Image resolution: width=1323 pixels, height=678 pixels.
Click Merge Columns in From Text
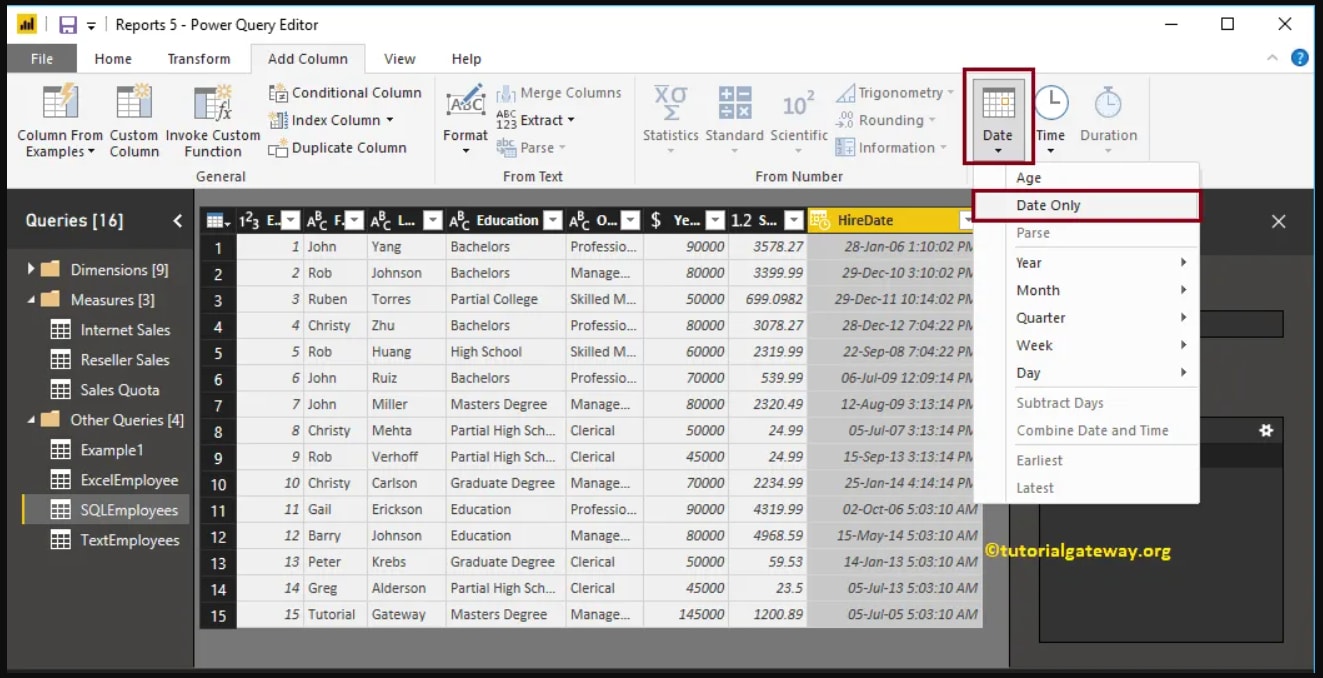559,93
